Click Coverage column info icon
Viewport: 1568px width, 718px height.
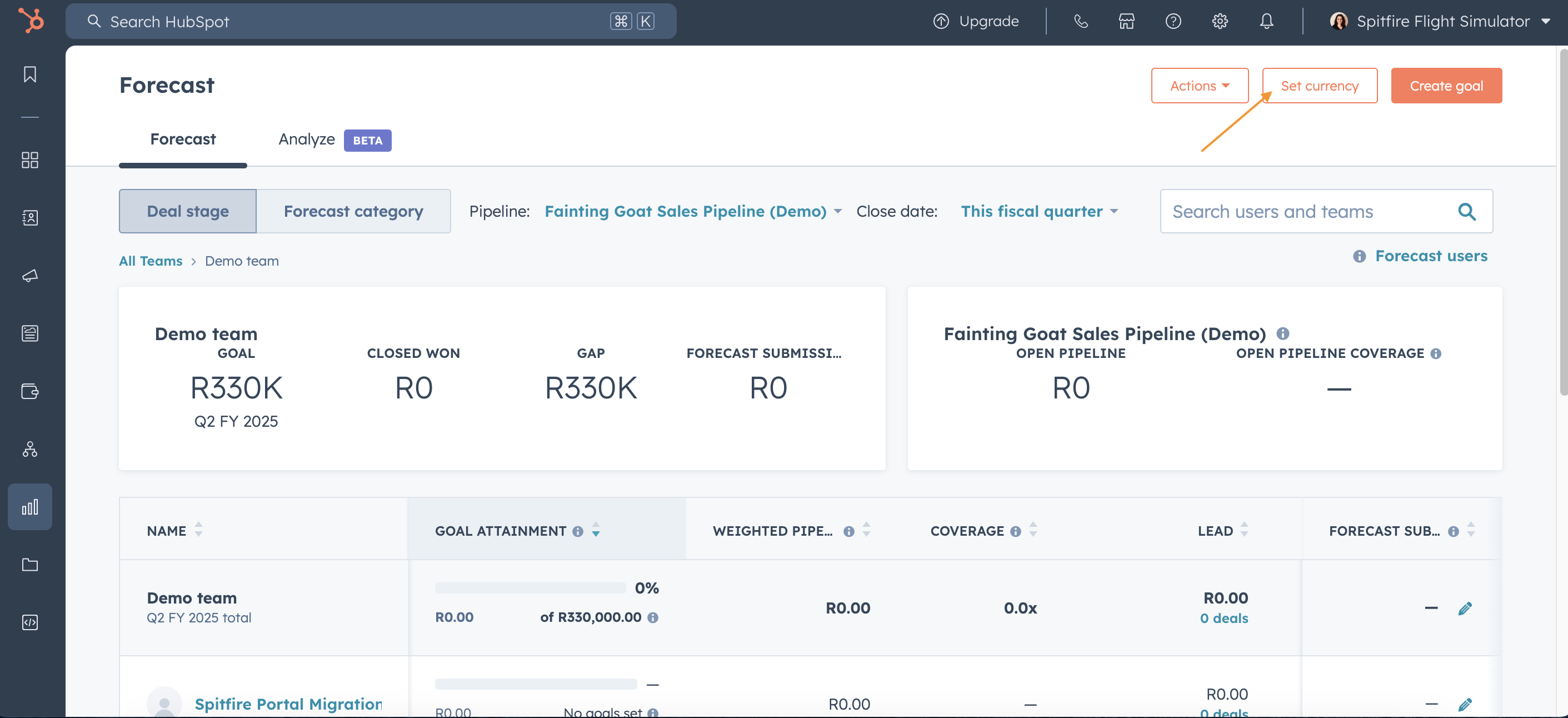tap(1015, 532)
